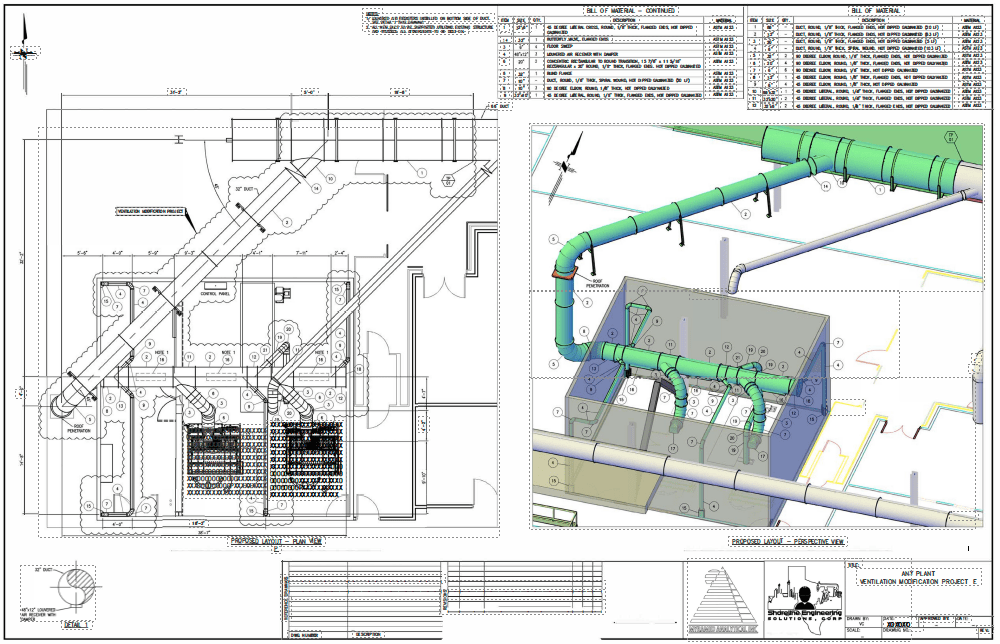
Task: Click the north arrow beside the plan view
Action: [x=25, y=54]
